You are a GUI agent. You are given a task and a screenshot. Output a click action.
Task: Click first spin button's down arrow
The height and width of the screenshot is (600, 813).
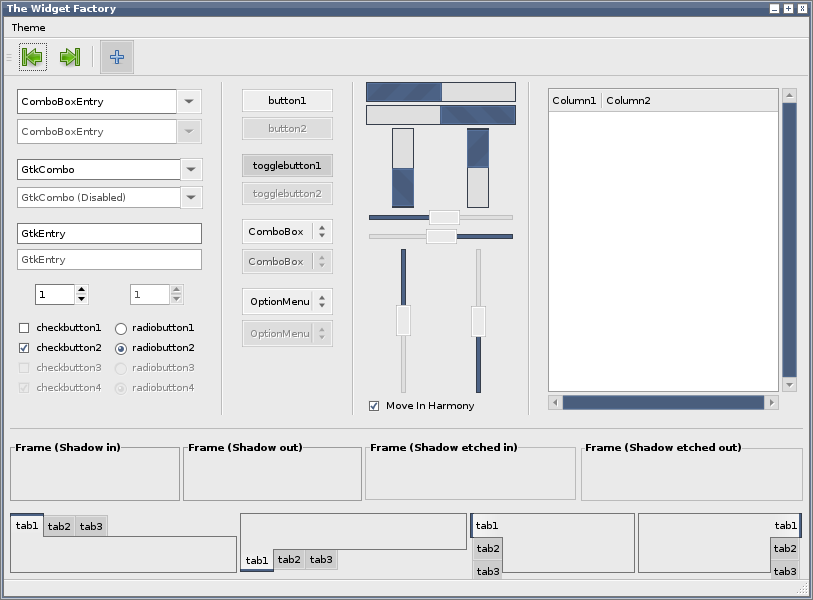(x=81, y=299)
